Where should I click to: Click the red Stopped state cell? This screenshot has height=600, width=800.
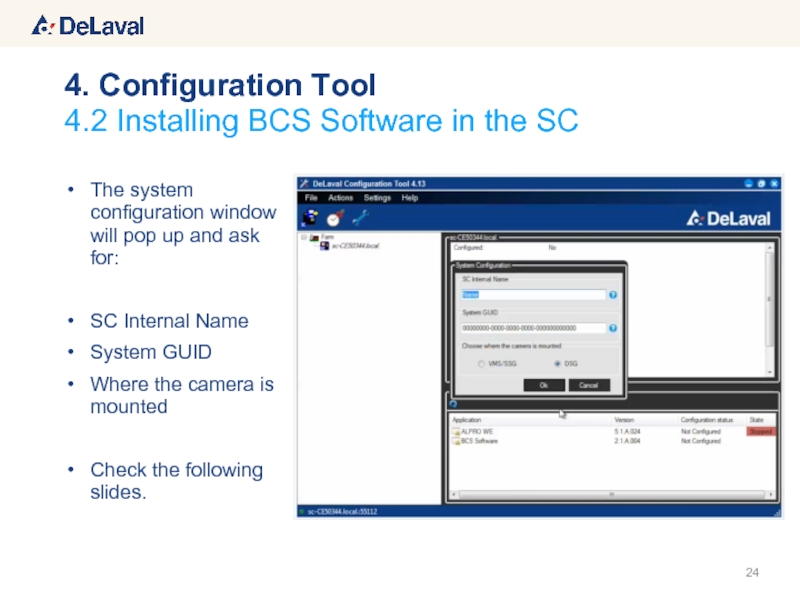(760, 432)
